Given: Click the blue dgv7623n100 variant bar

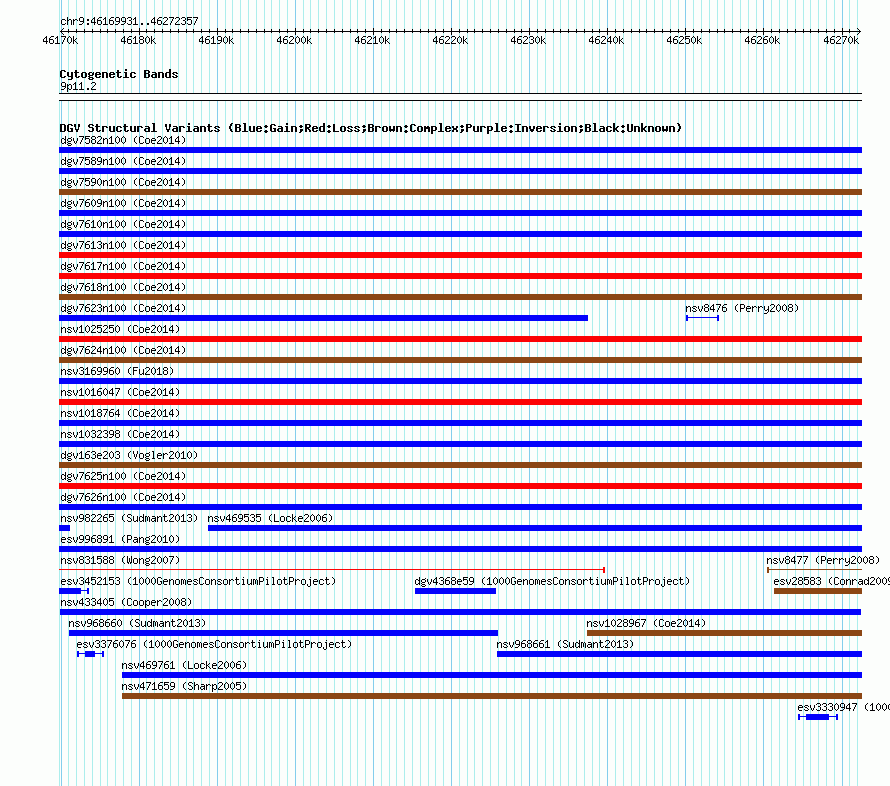Looking at the screenshot, I should point(324,318).
